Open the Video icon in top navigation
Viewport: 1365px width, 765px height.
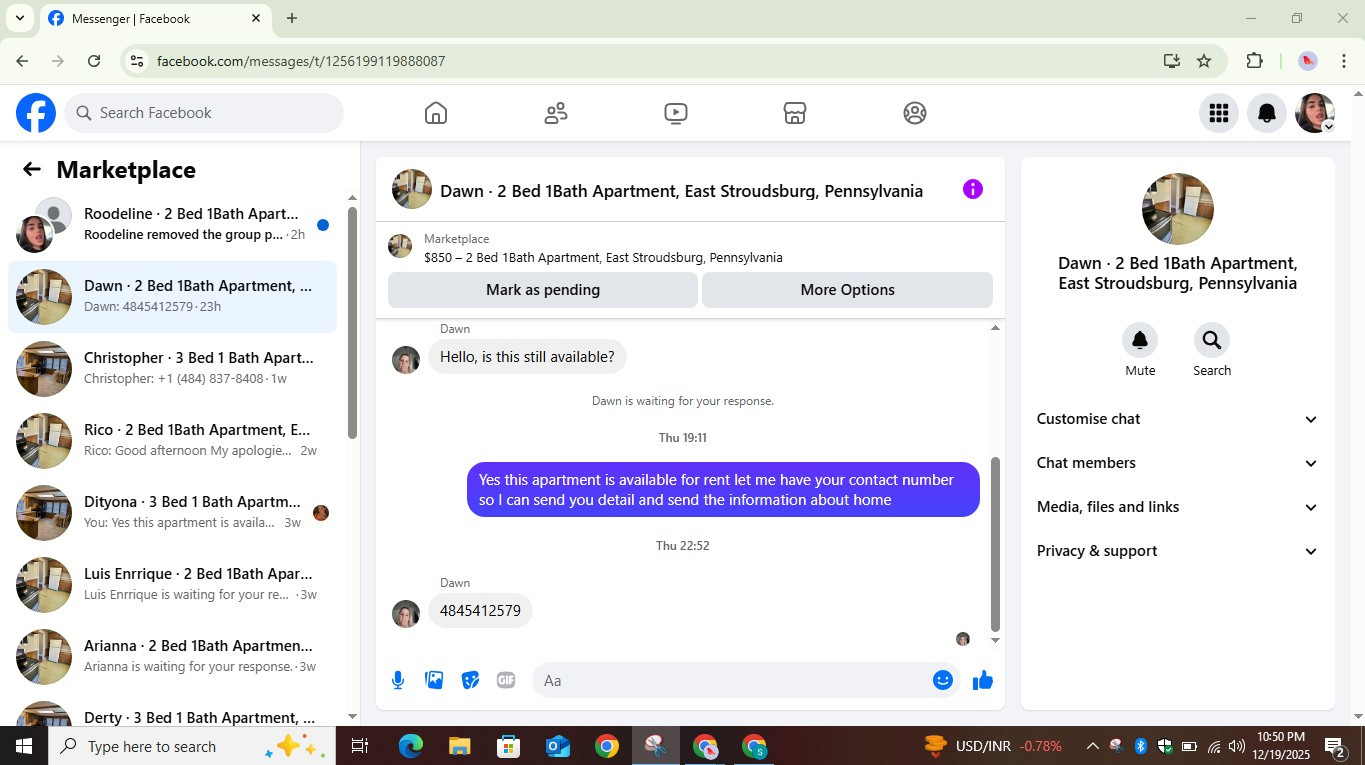coord(676,113)
